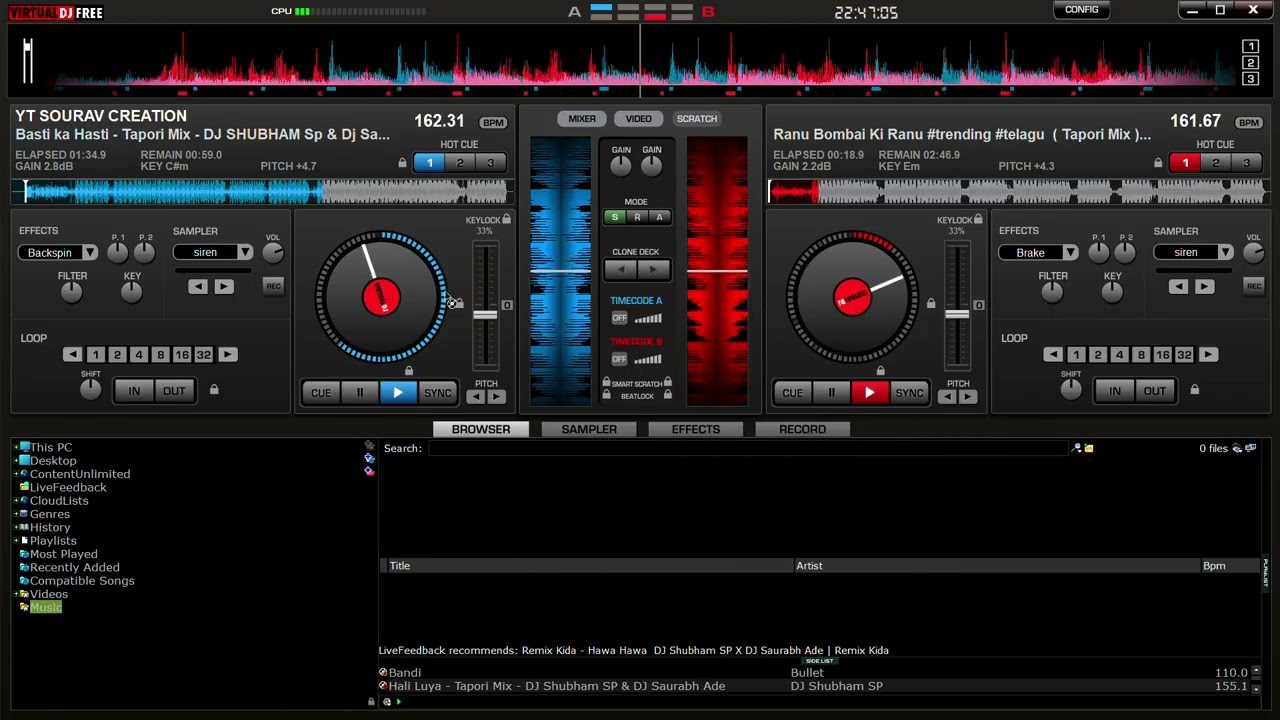Trigger hot cue 2 on left deck
Screen dimensions: 1280x720
460,163
